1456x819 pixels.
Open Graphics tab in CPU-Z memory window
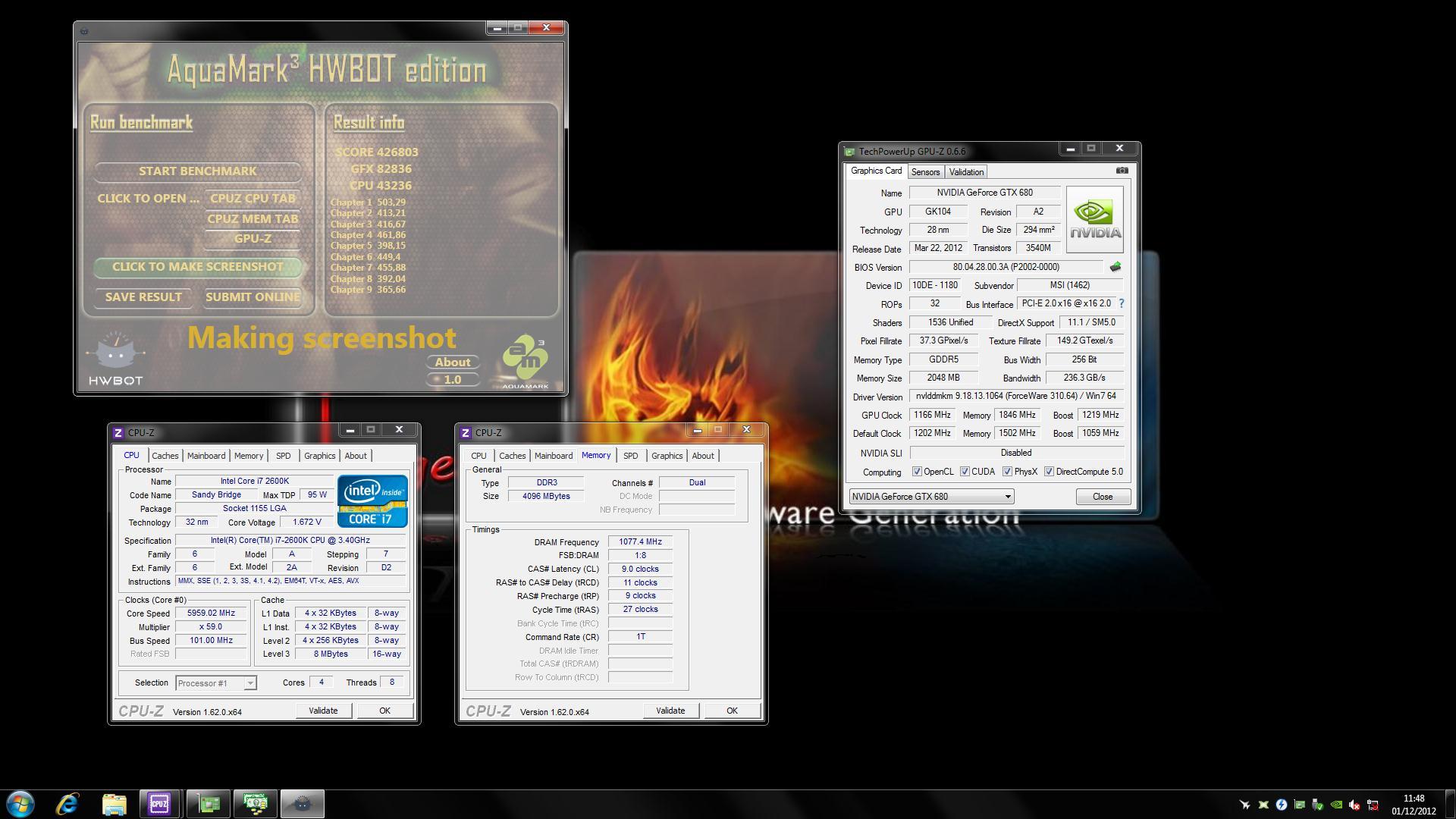click(667, 456)
